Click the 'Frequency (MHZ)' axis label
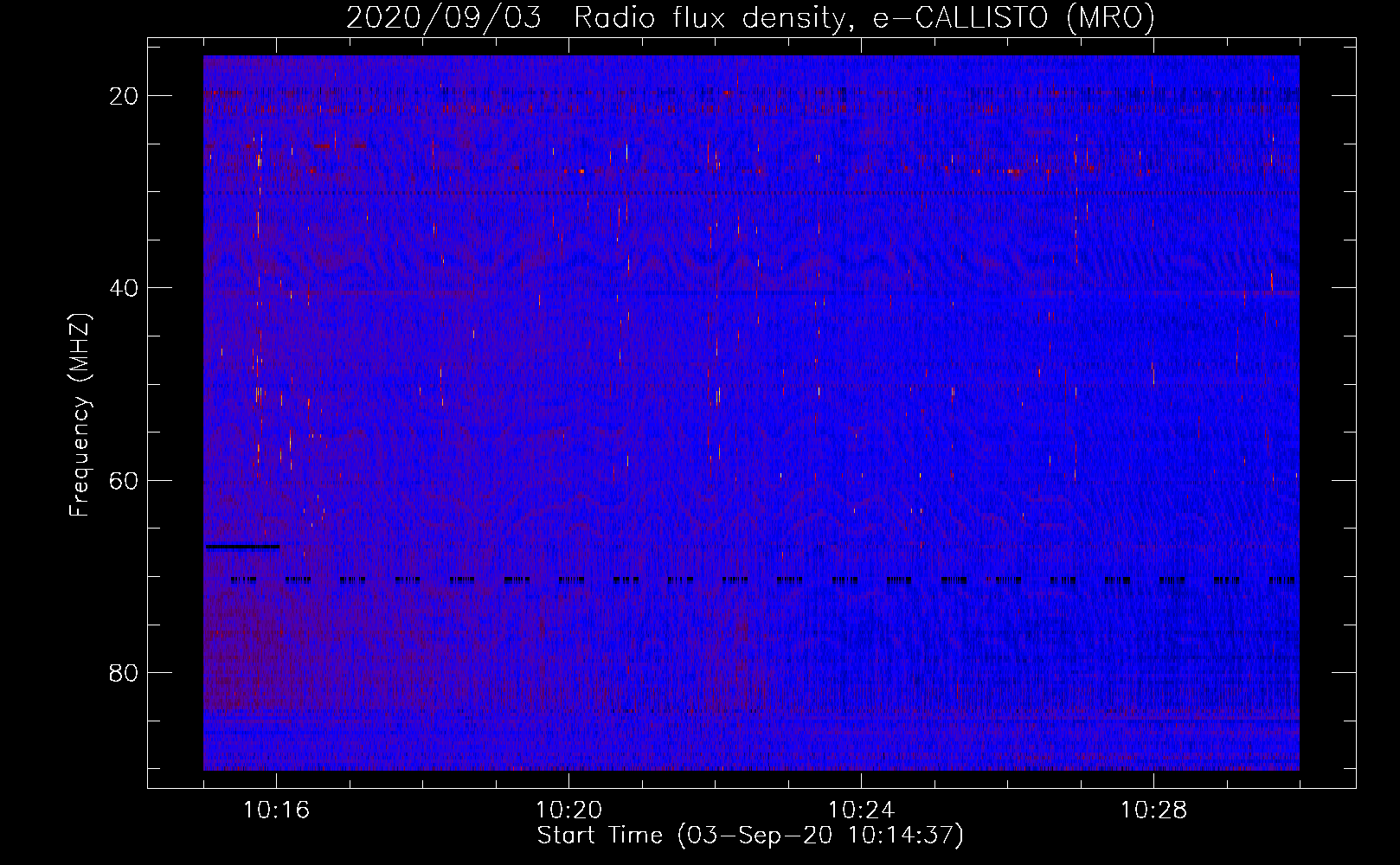This screenshot has width=1400, height=865. click(80, 416)
